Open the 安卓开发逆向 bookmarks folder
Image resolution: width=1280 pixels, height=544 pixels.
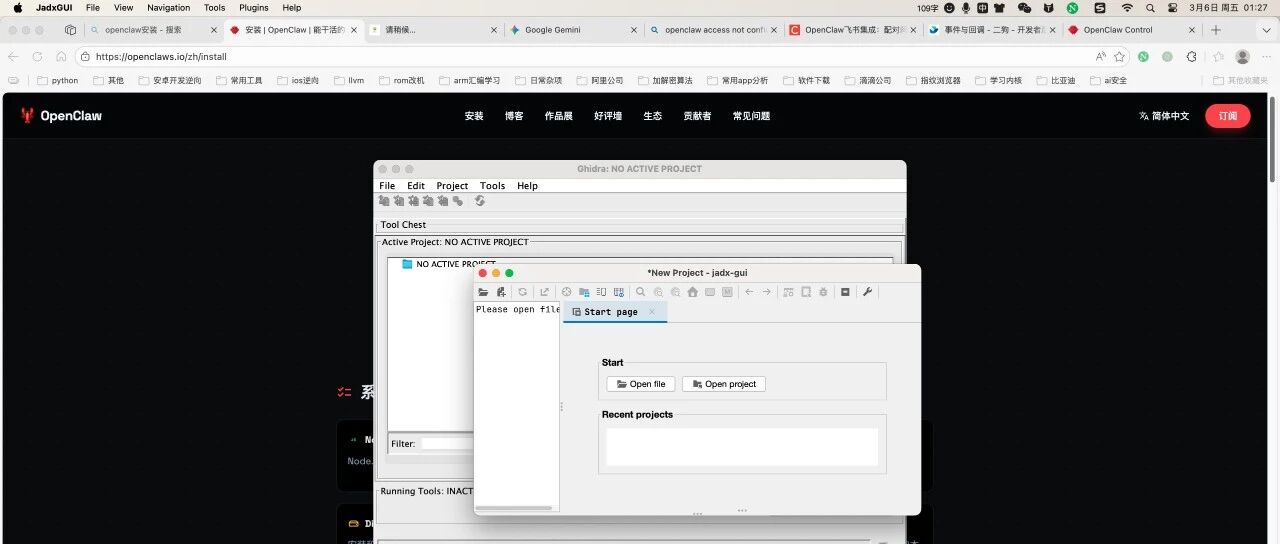click(x=170, y=80)
